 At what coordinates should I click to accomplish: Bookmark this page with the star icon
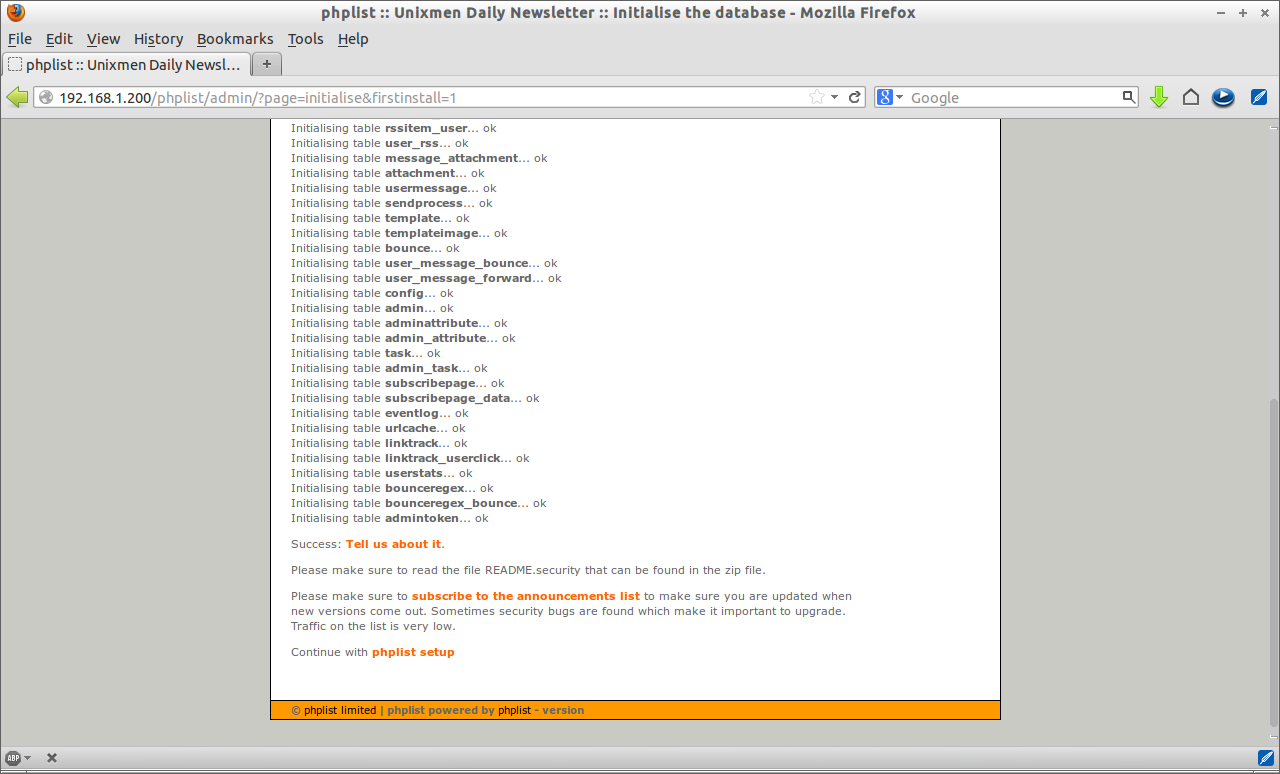pos(817,97)
